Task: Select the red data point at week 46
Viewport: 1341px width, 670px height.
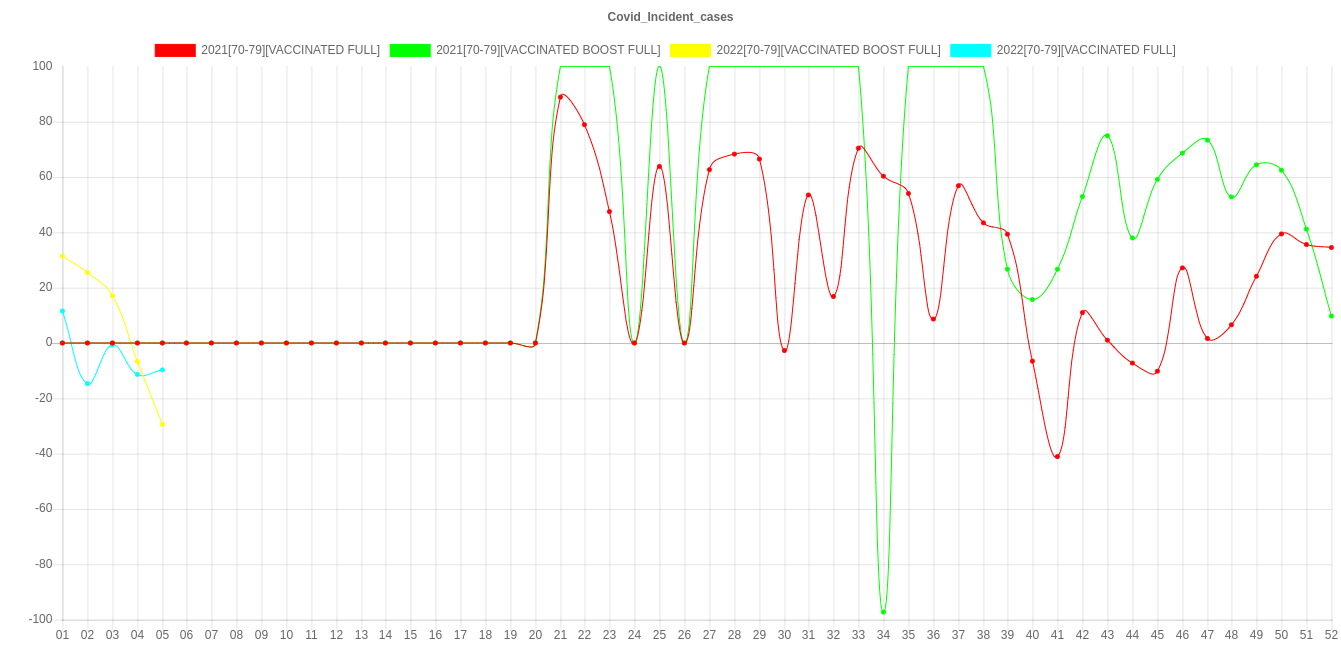Action: (1182, 268)
